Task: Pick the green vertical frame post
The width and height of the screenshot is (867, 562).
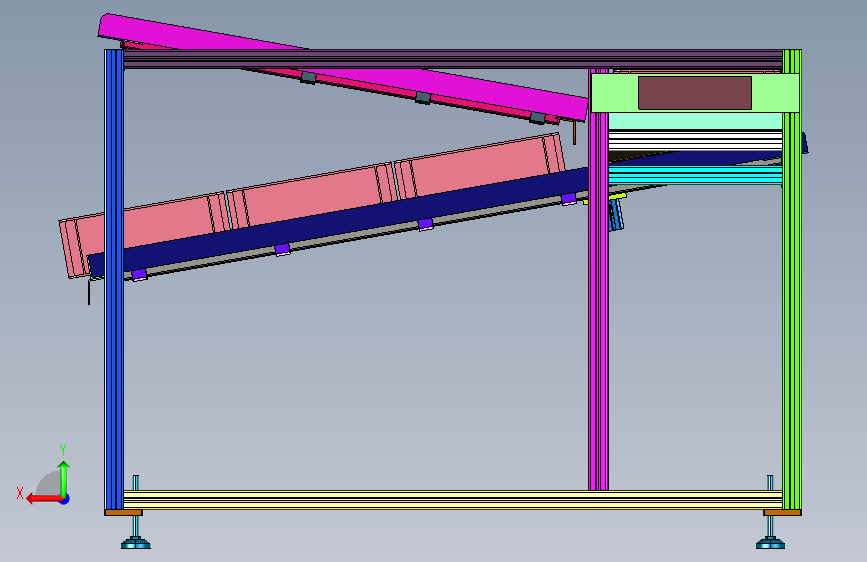Action: (792, 279)
